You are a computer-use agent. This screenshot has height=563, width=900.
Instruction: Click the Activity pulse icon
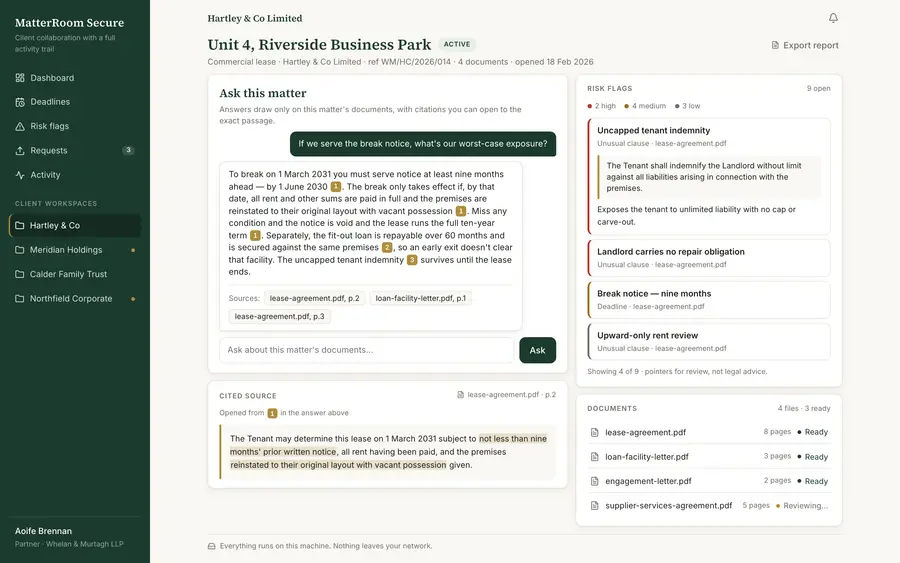pyautogui.click(x=20, y=175)
